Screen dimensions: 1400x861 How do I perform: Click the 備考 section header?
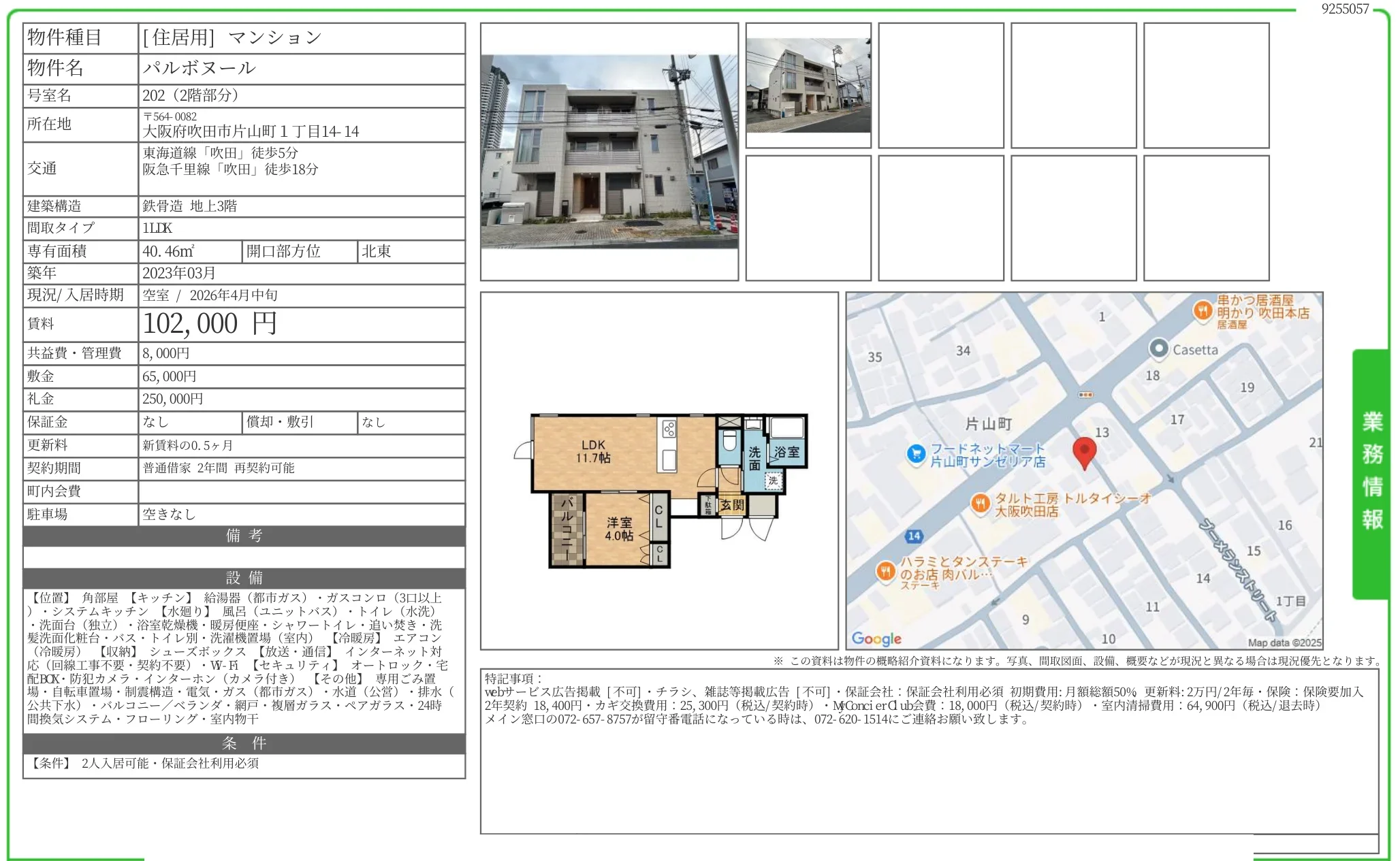[244, 536]
